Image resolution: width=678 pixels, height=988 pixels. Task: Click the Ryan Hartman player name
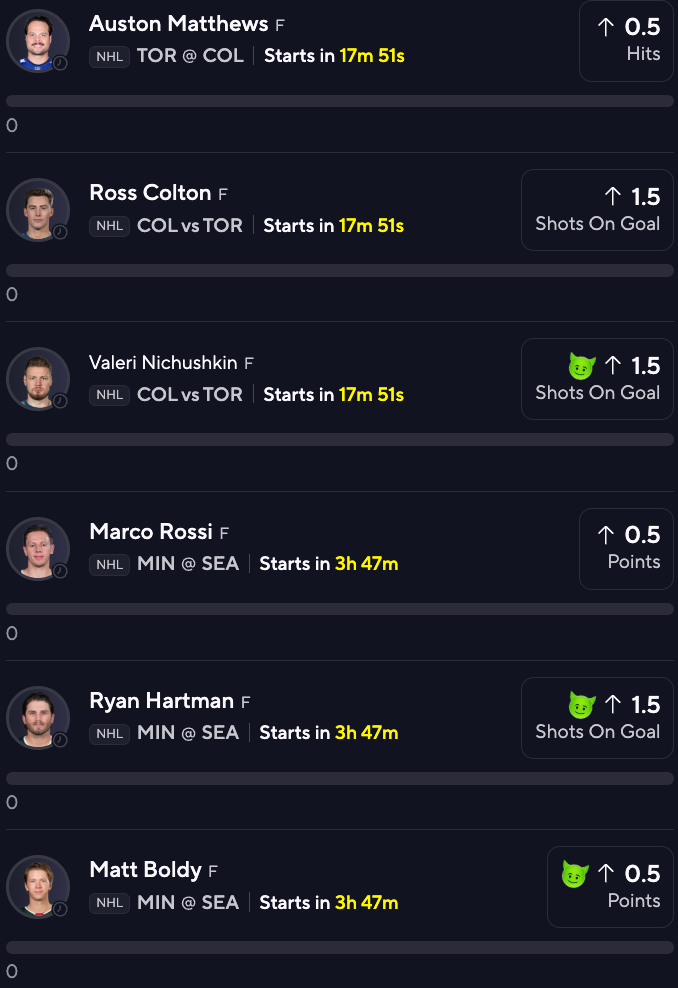(x=161, y=701)
